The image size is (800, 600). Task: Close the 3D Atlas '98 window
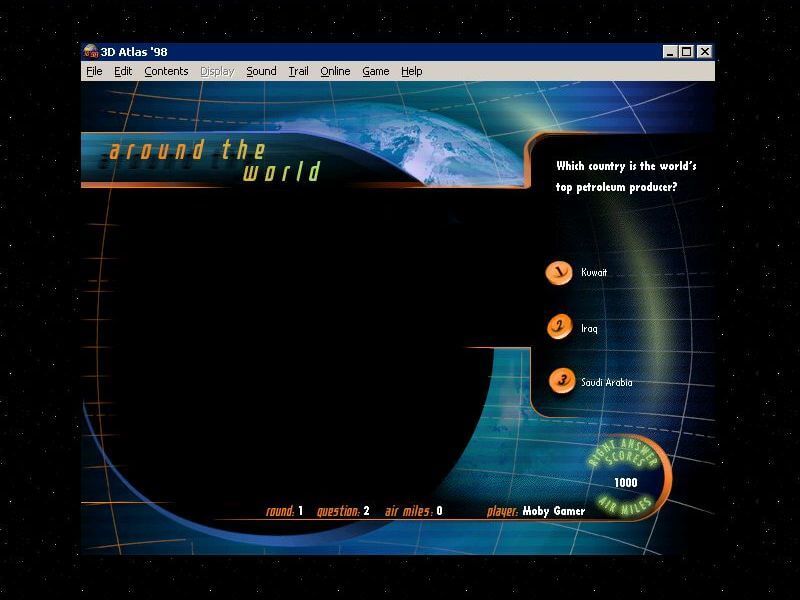coord(705,52)
